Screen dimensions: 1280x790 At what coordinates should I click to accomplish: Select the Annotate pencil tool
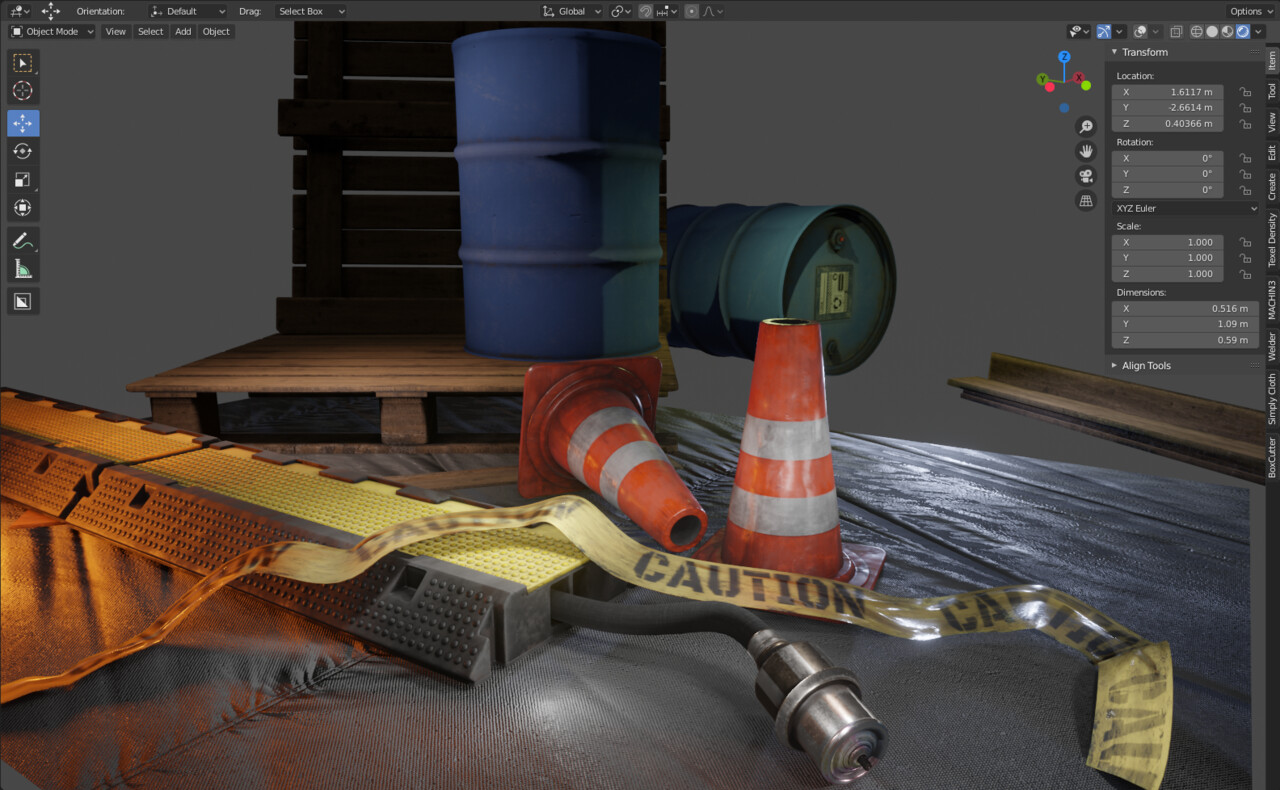(x=23, y=240)
